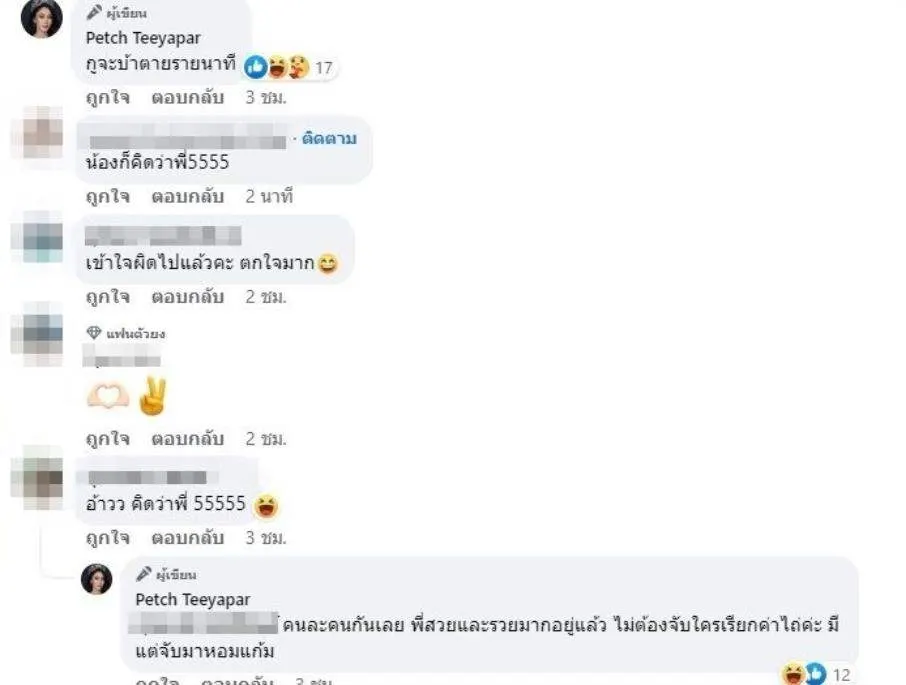Click the laughing emoji after คิดว่าพี่ 55555
Viewport: 906px width, 685px height.
pos(266,506)
